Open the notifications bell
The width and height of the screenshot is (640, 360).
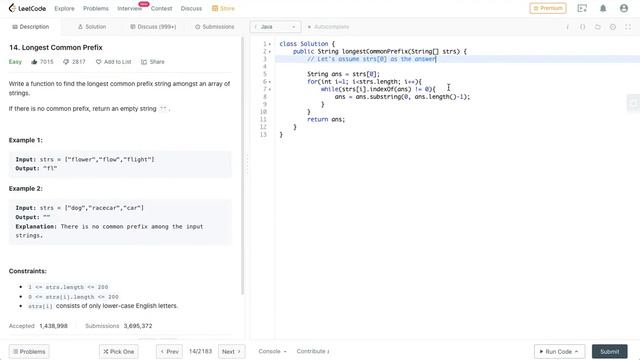[x=603, y=8]
